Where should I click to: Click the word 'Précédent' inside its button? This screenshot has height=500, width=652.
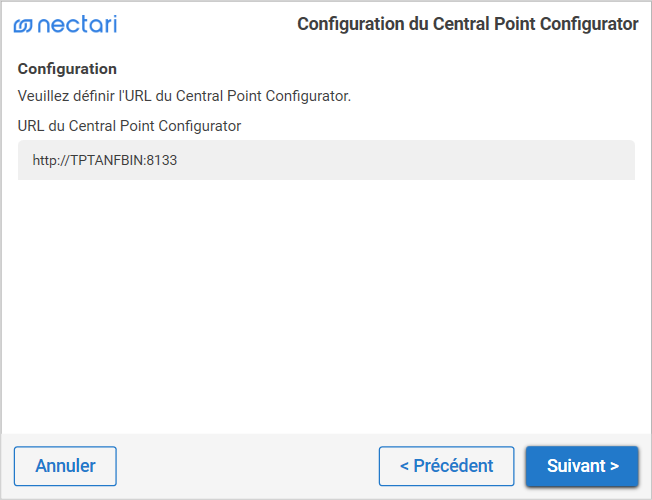click(453, 466)
